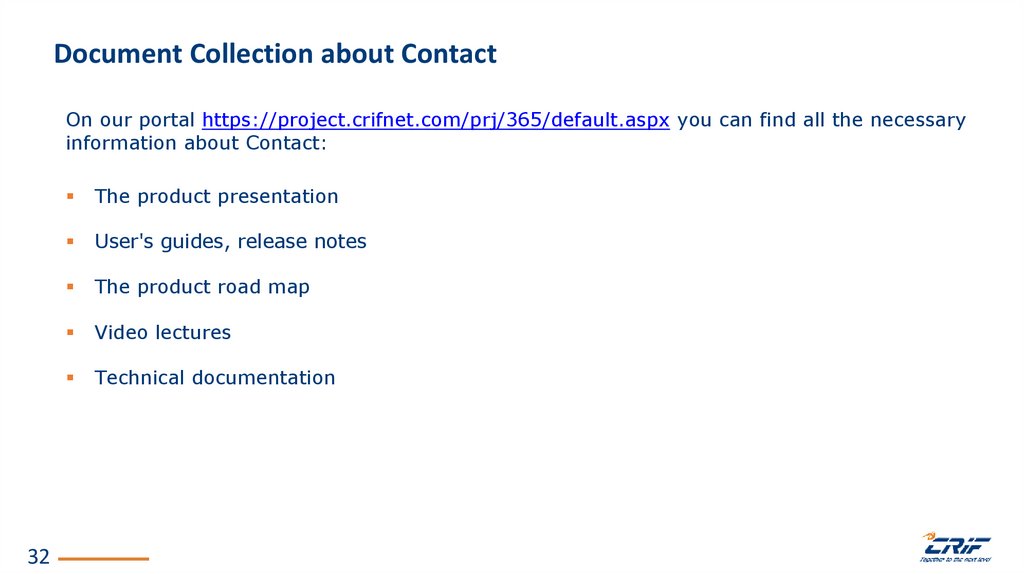This screenshot has height=574, width=1024.
Task: Click "The product road map" entry
Action: coord(202,287)
